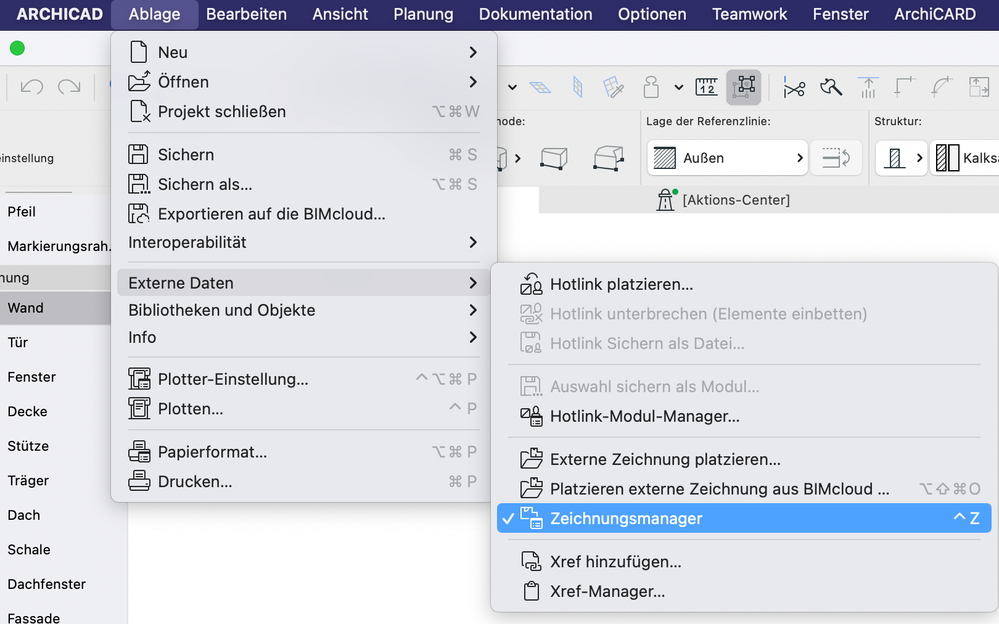Click the scissors split tool icon
This screenshot has height=624, width=999.
click(x=794, y=88)
